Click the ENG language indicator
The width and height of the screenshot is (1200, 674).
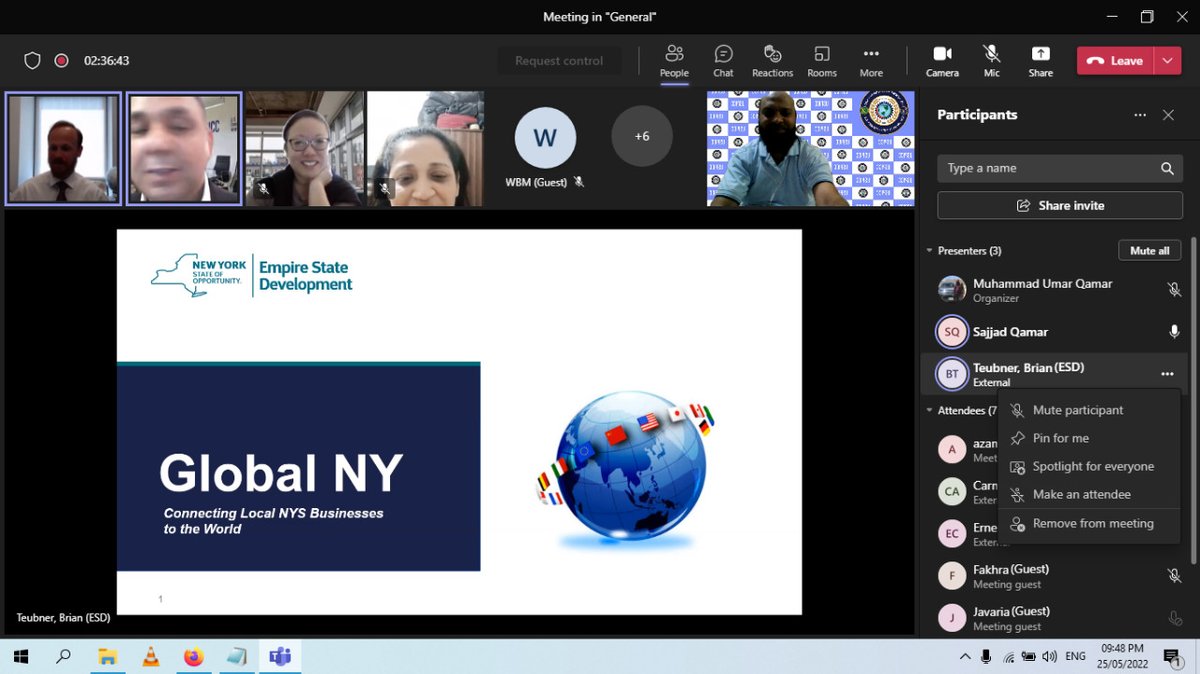1076,657
